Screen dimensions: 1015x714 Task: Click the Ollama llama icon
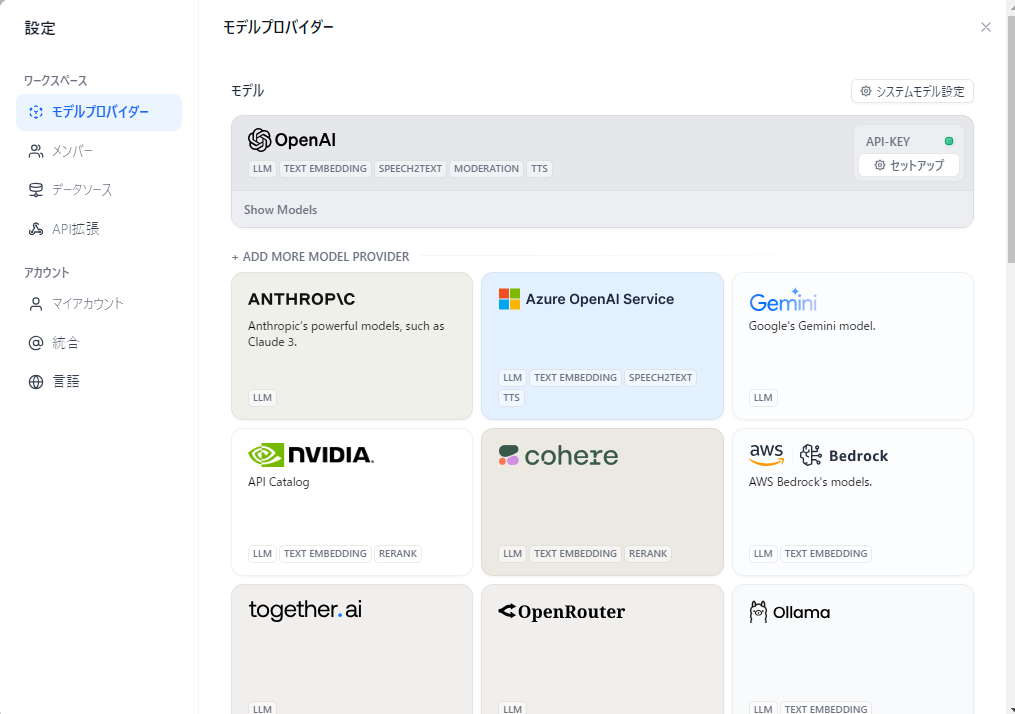758,612
